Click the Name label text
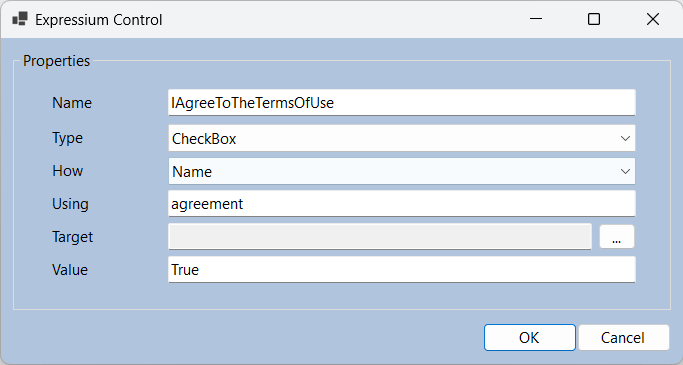 point(72,103)
